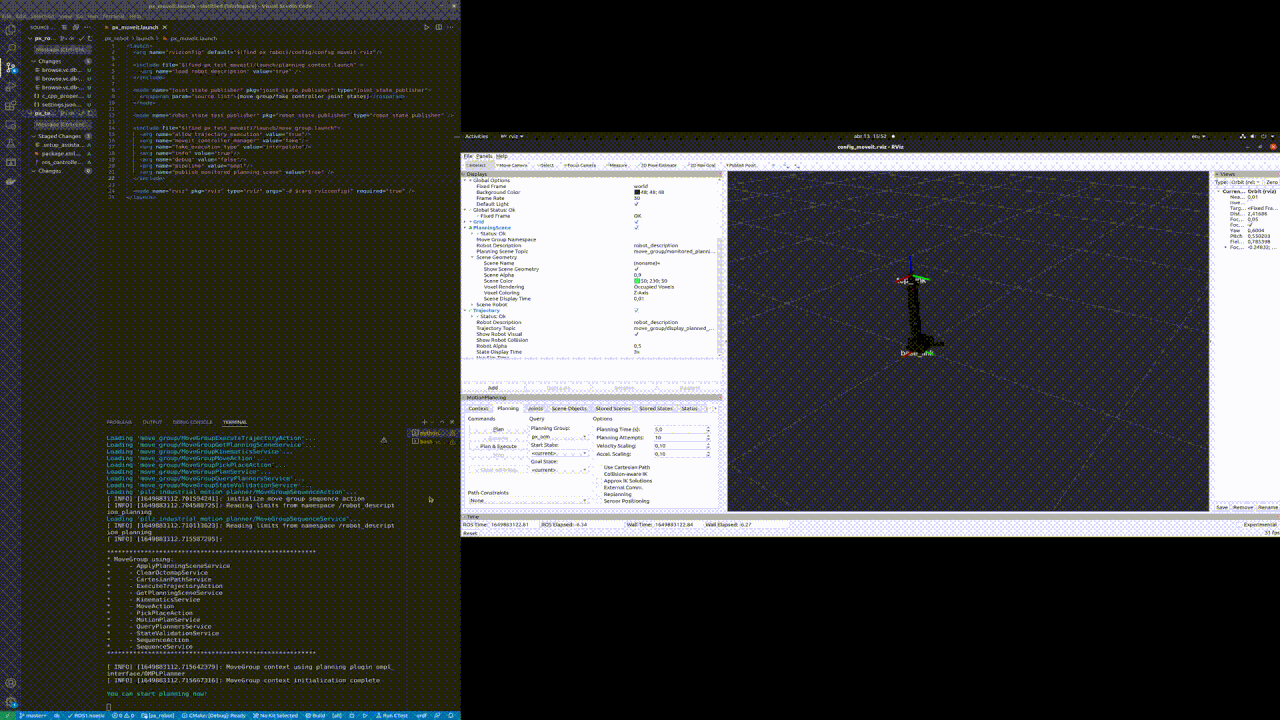Click No Kit Selected in status bar
Screen dimensions: 1280x720
pyautogui.click(x=277, y=715)
